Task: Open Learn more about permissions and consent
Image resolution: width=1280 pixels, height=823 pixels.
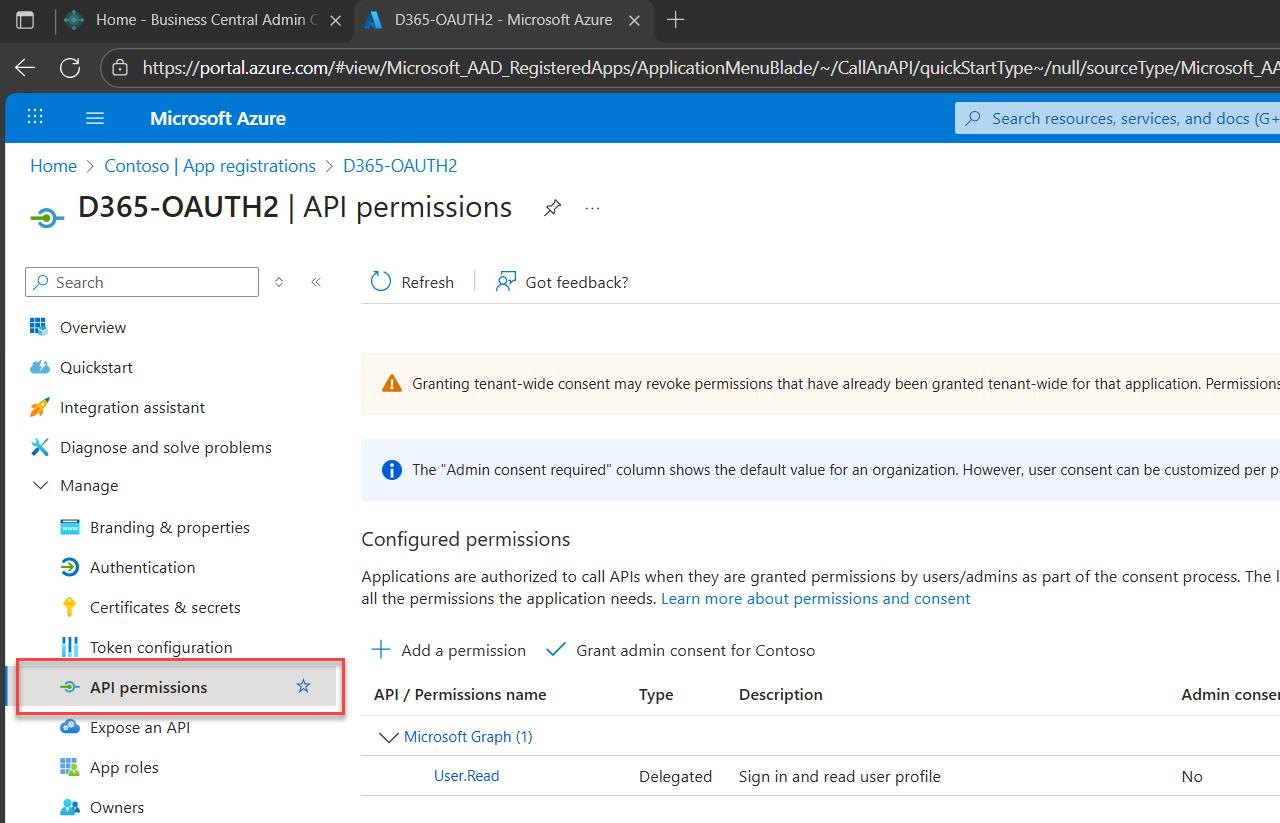Action: pyautogui.click(x=816, y=598)
